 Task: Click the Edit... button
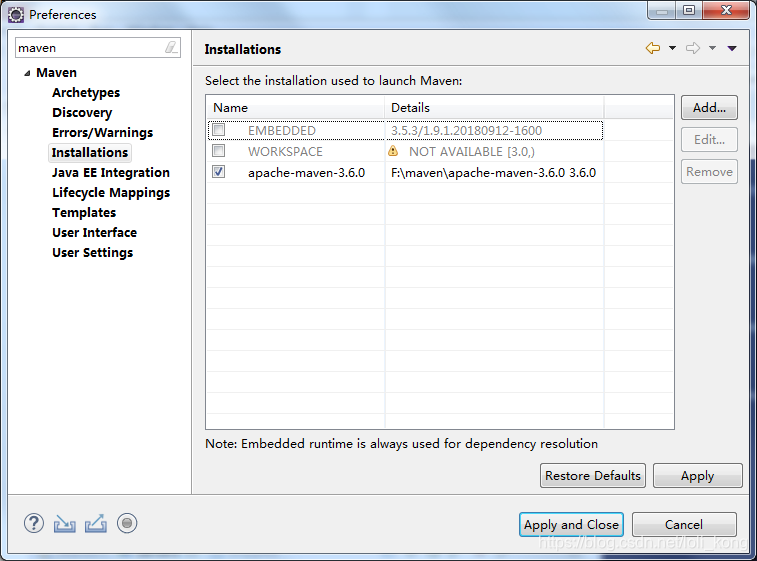pyautogui.click(x=709, y=140)
